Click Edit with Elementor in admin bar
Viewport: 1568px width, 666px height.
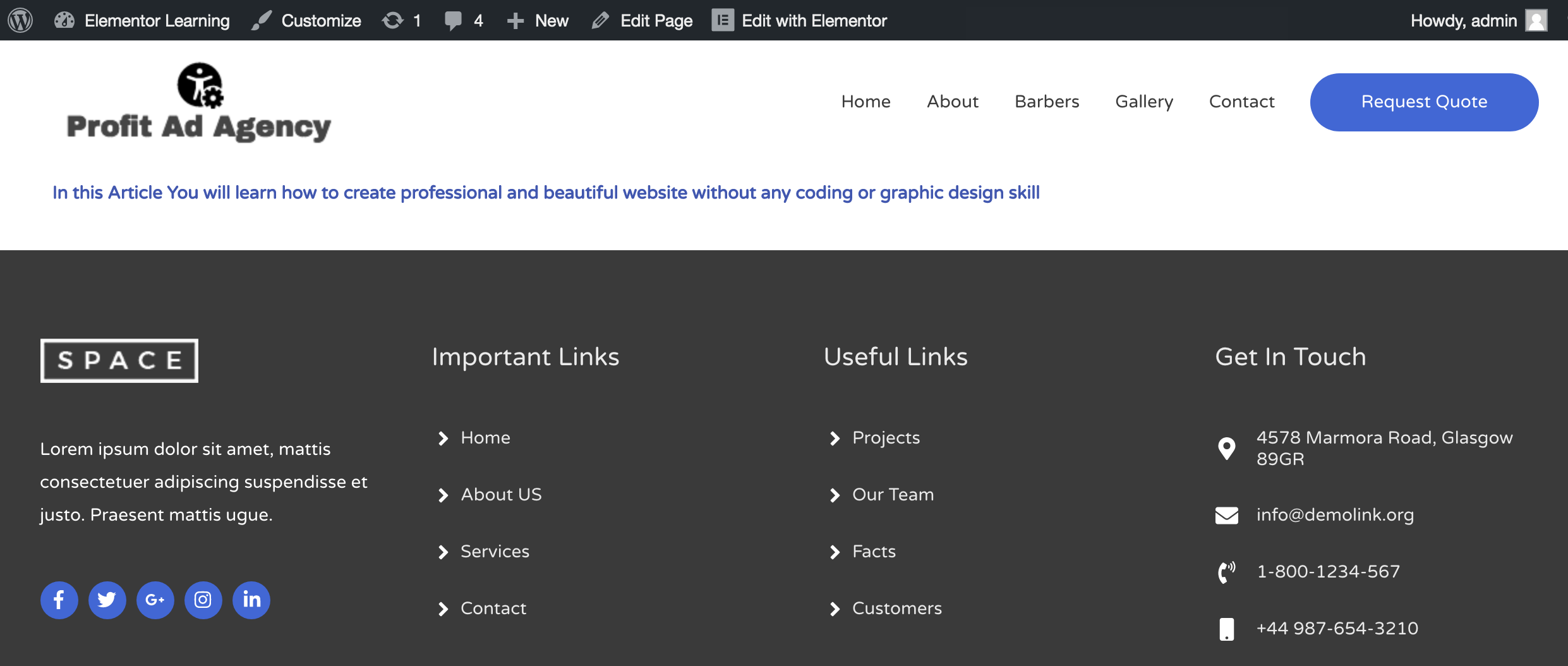coord(800,20)
